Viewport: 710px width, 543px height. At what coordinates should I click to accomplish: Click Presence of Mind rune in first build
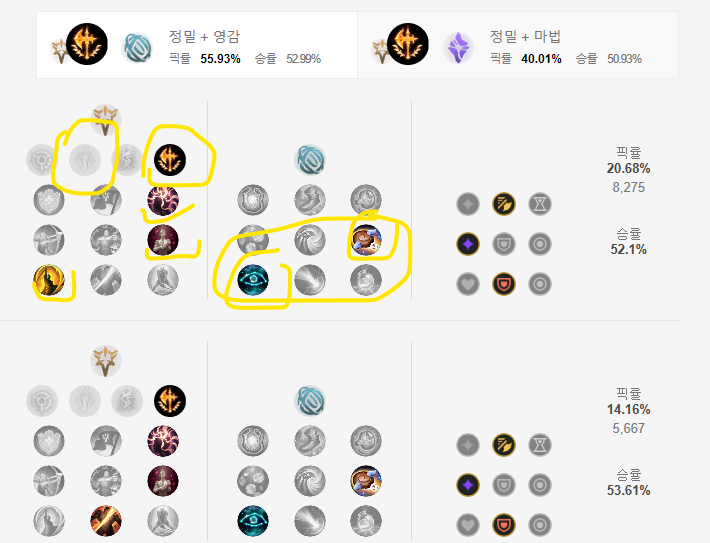point(163,200)
